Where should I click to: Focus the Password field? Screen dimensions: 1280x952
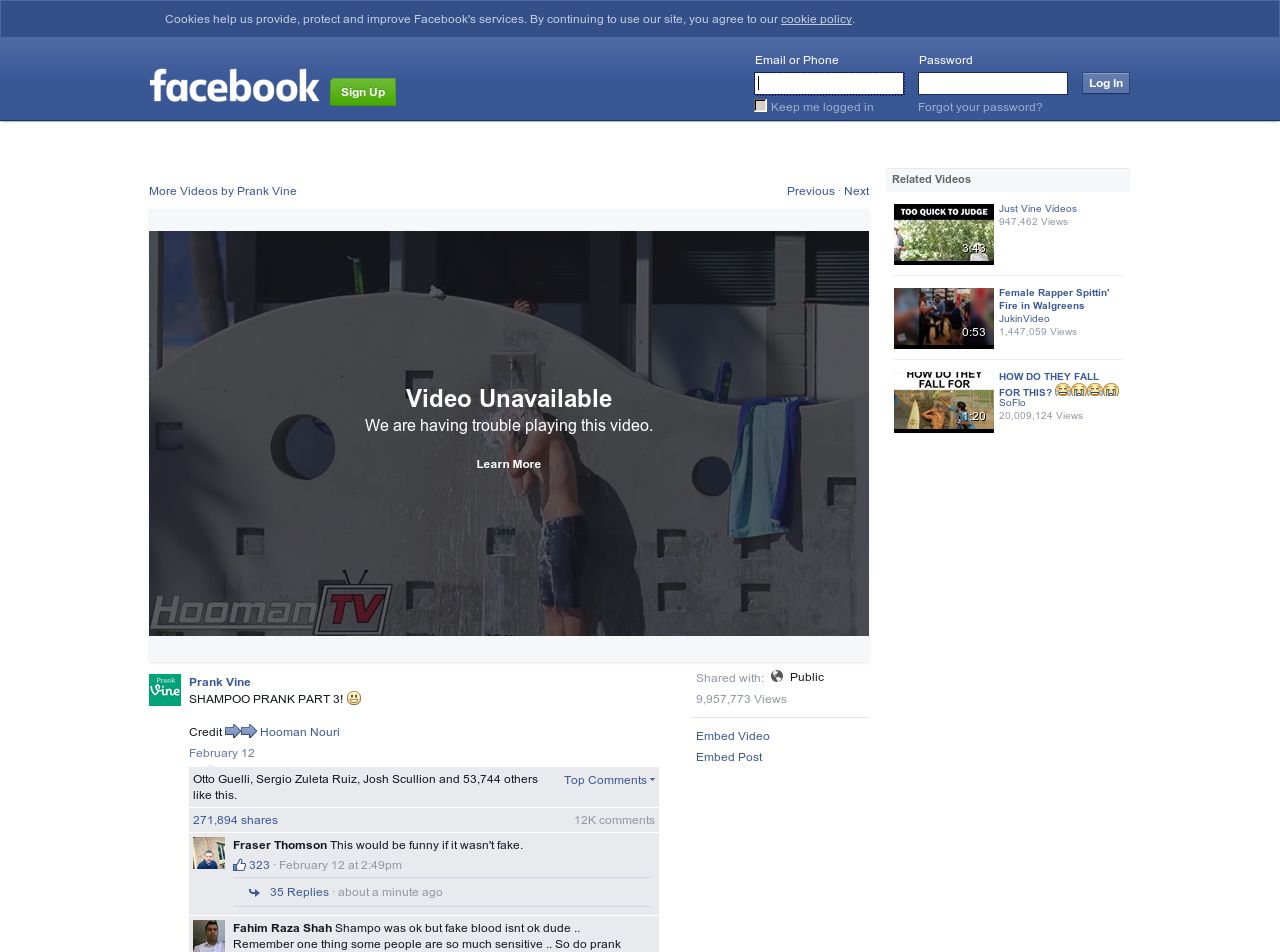[993, 83]
